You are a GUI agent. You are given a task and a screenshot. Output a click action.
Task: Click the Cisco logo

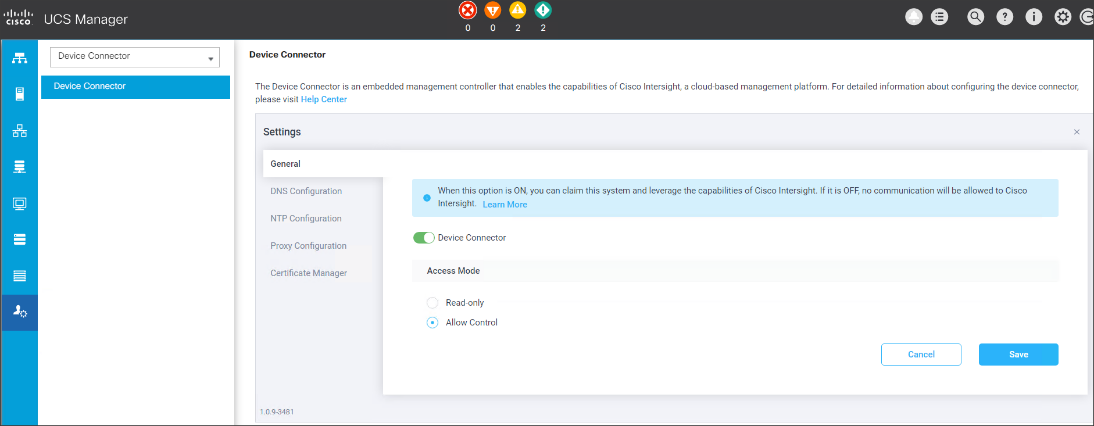click(x=20, y=18)
